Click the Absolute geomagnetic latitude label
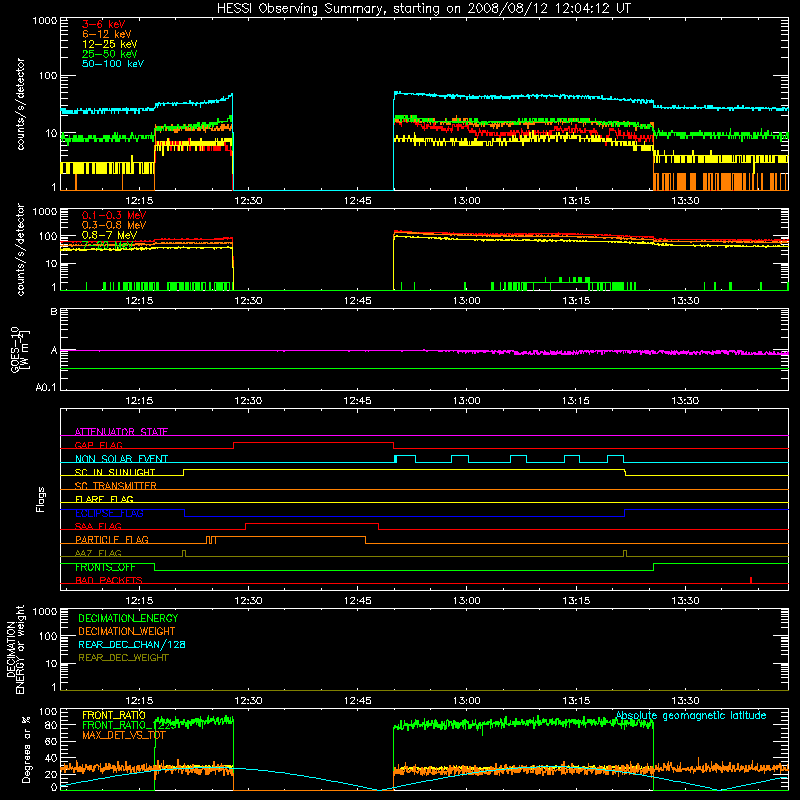 click(691, 715)
